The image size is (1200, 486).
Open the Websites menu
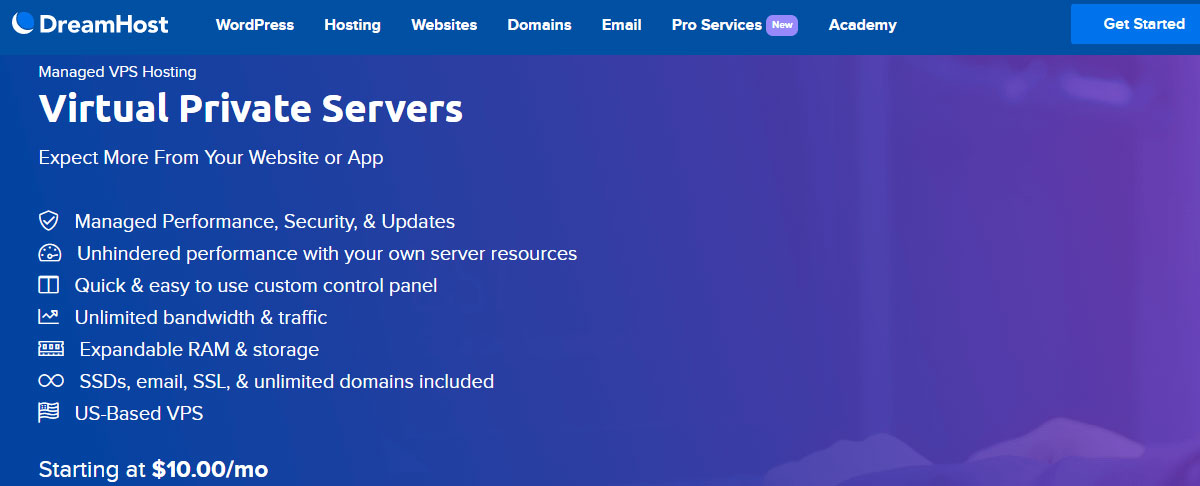coord(444,25)
